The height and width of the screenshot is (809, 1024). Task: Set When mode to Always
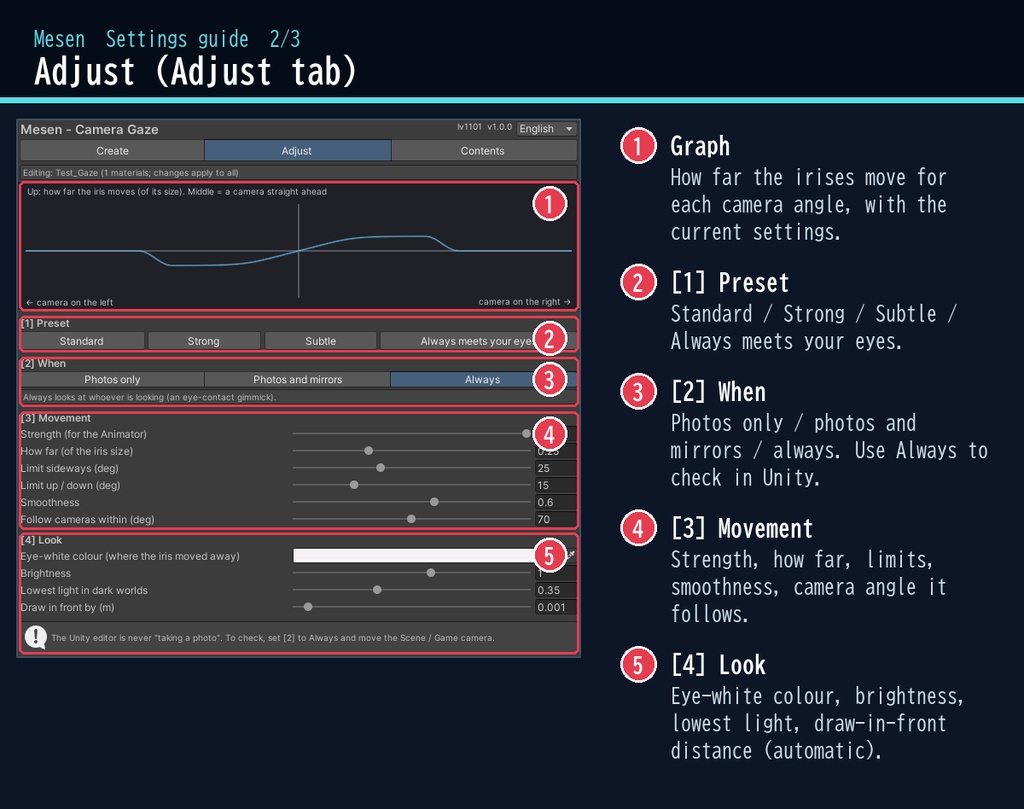483,379
